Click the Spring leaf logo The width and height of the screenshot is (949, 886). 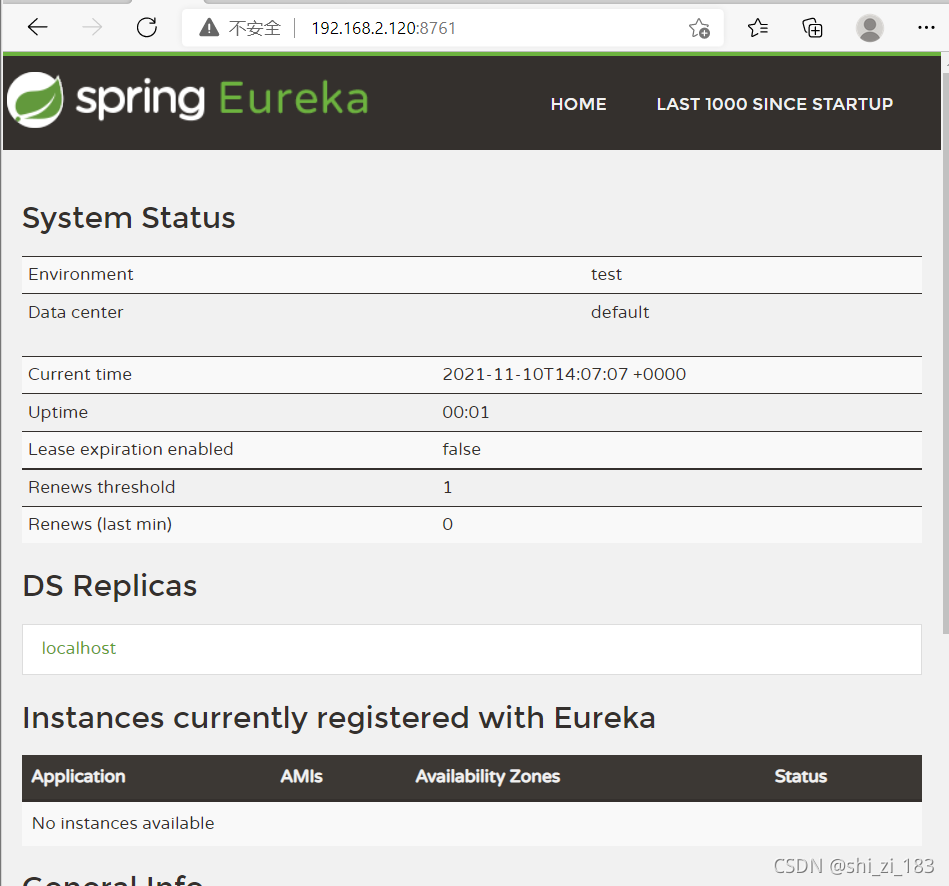click(x=35, y=100)
